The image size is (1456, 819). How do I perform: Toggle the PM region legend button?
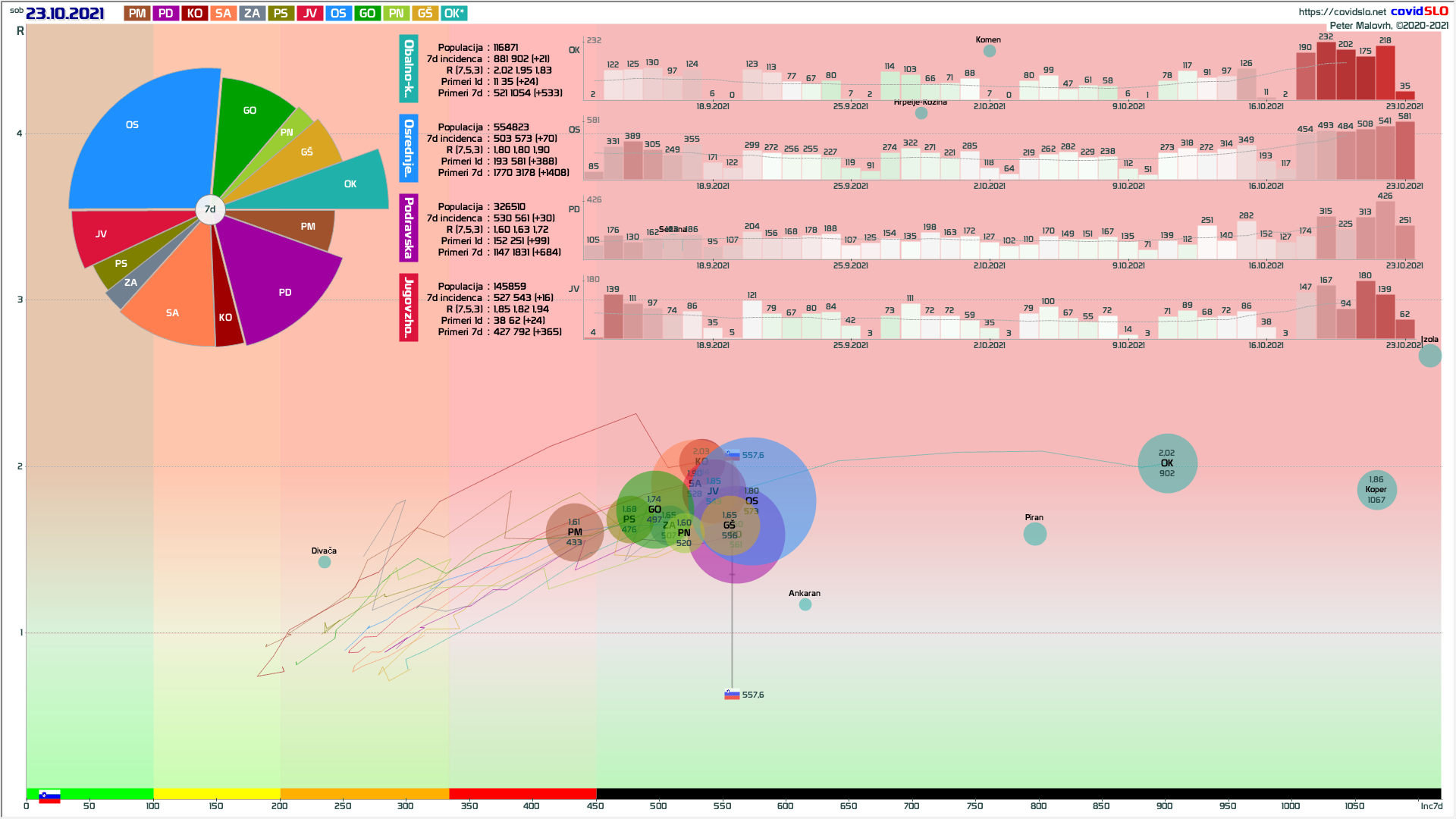137,14
